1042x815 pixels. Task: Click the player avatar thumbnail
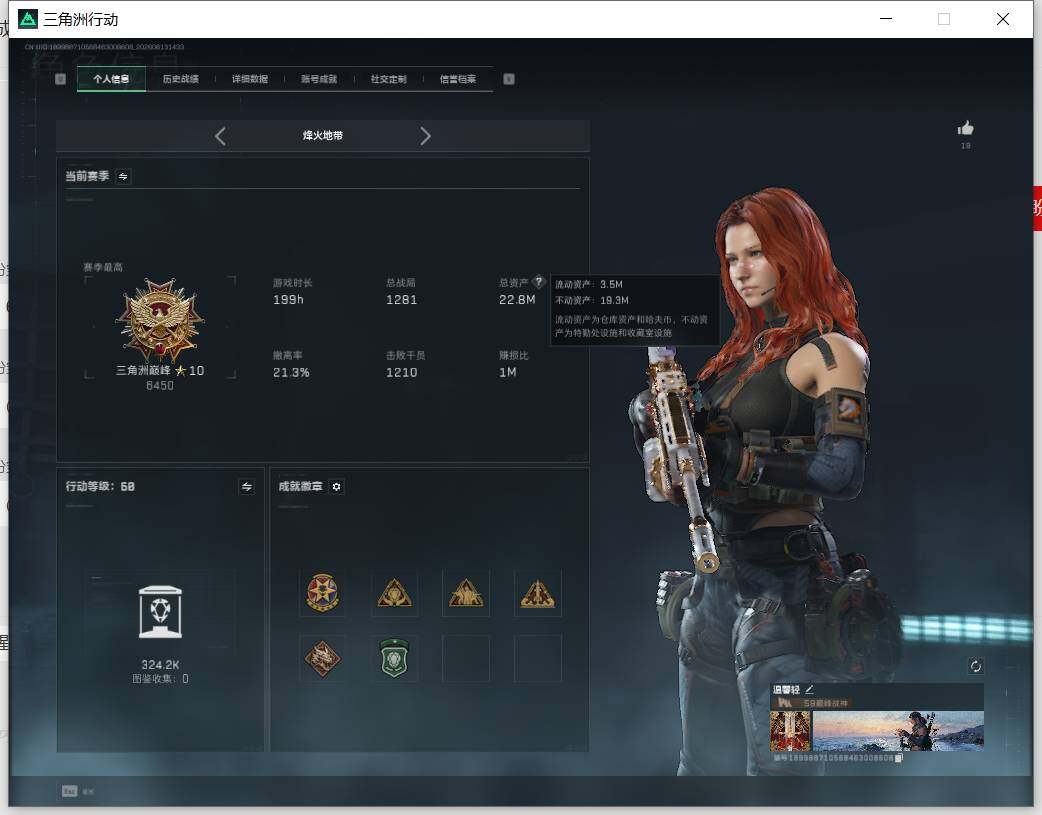tap(790, 731)
